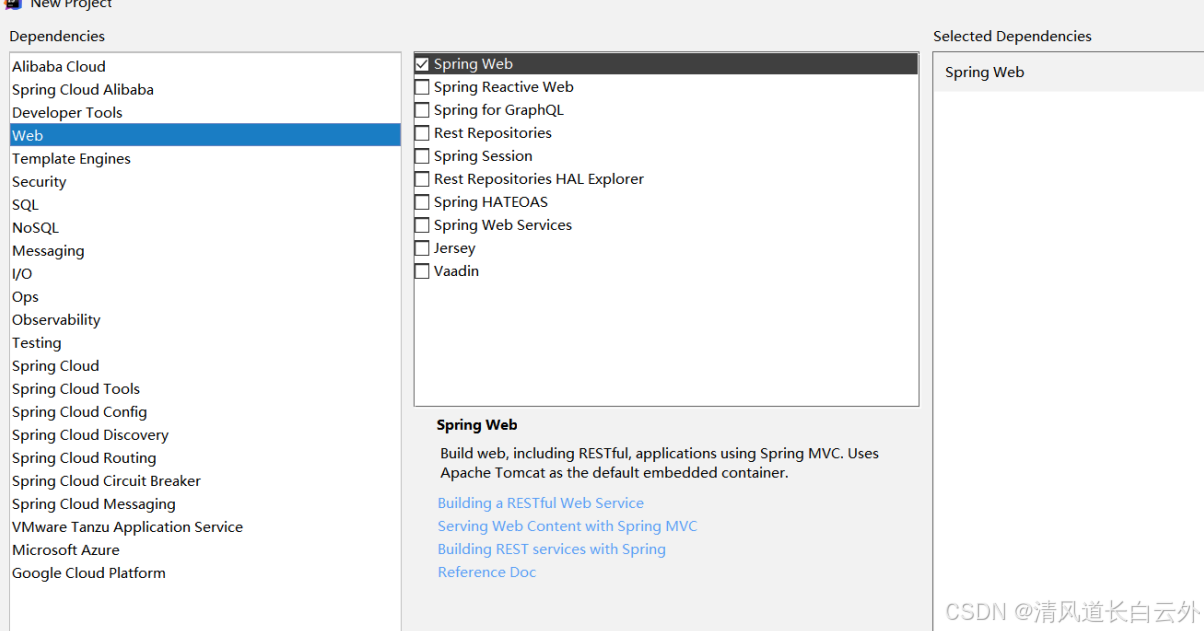Screen dimensions: 1204x631
Task: Choose the Spring Cloud Discovery category
Action: pos(205,434)
